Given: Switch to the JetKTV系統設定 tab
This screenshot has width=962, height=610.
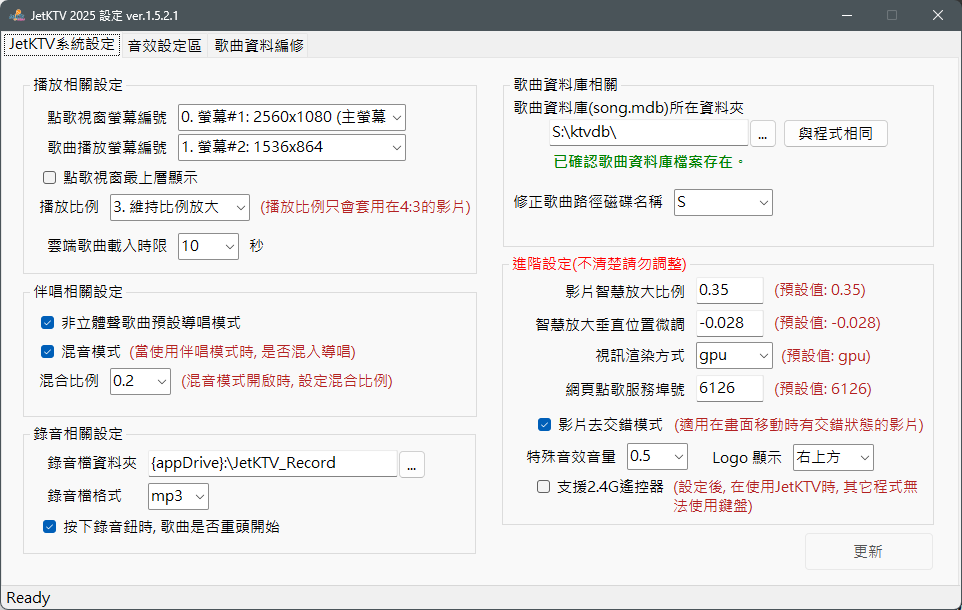Looking at the screenshot, I should [62, 45].
